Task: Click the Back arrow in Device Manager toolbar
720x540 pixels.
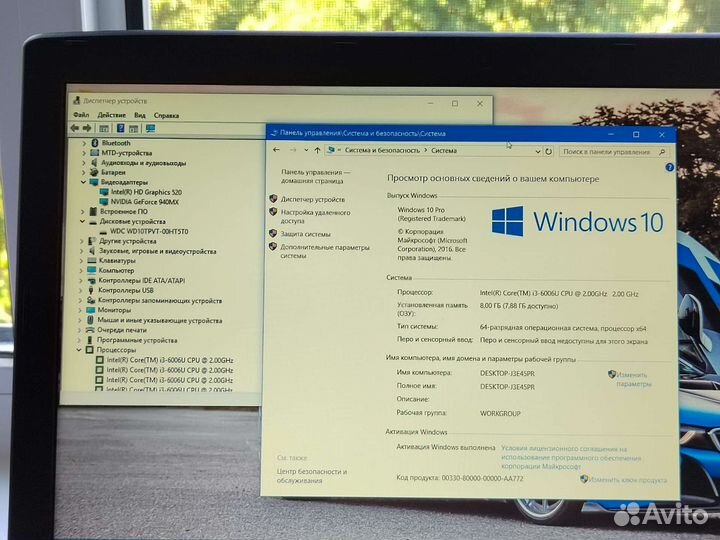Action: click(75, 128)
